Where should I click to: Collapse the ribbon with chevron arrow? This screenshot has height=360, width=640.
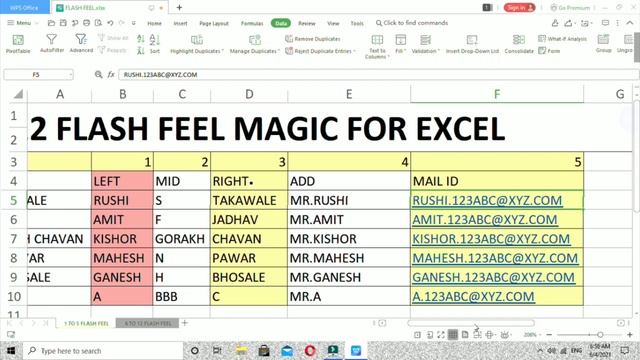click(630, 23)
